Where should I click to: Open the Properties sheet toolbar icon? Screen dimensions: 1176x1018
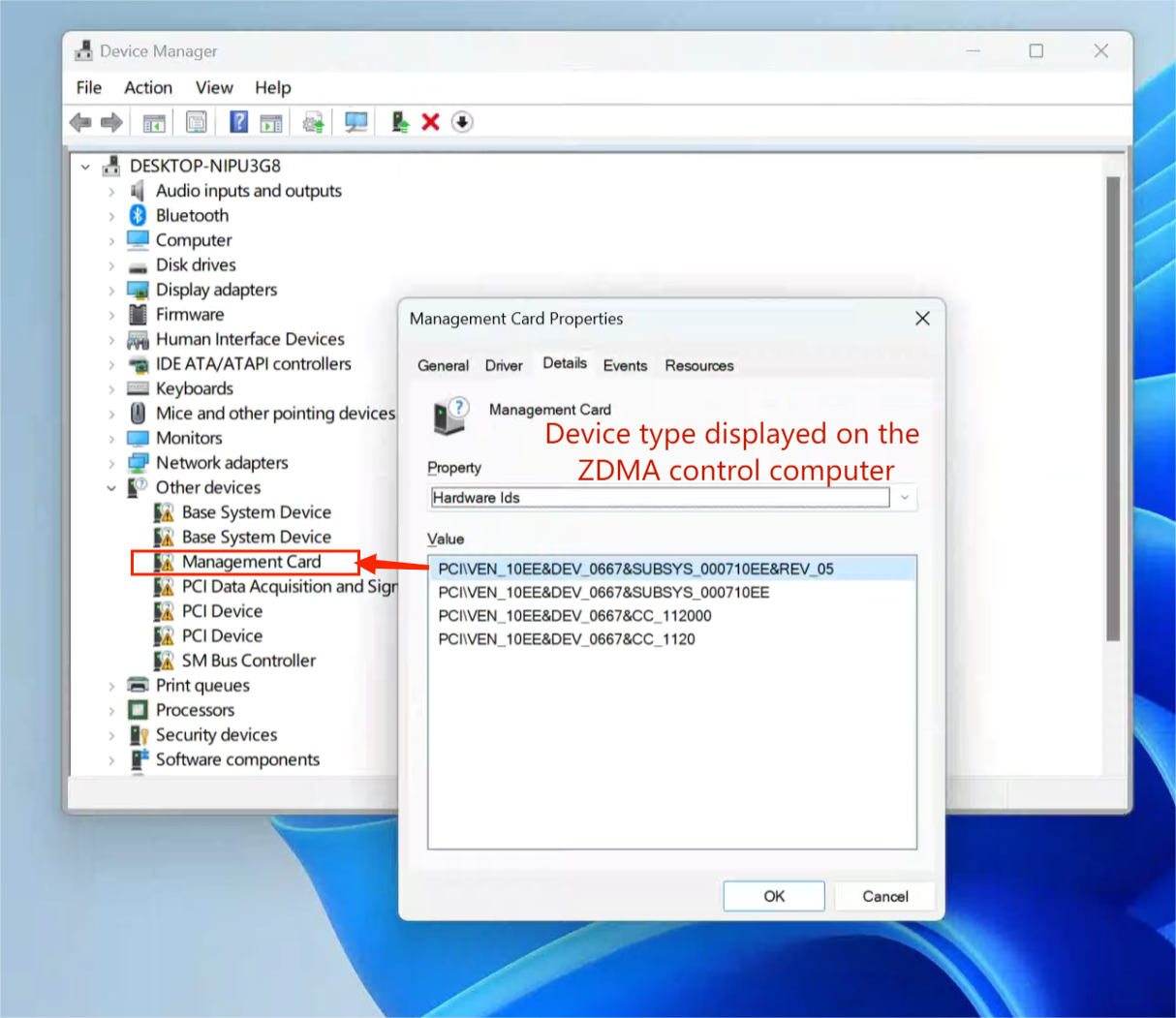point(197,122)
